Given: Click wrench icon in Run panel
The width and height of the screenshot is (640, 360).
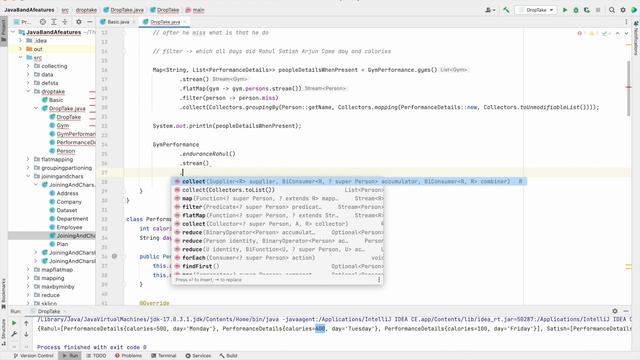Looking at the screenshot, I should [14, 334].
